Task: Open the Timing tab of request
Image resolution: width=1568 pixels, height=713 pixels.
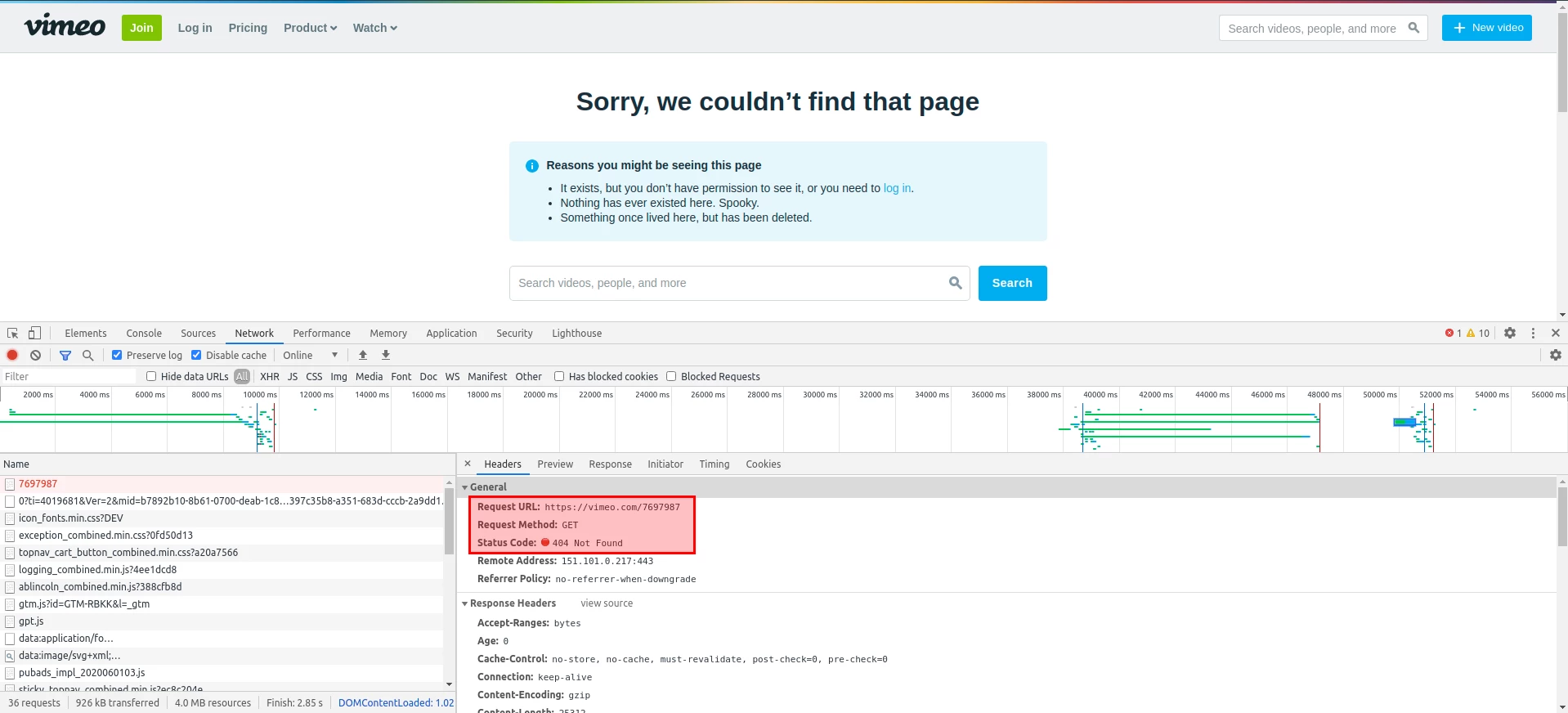Action: coord(715,464)
